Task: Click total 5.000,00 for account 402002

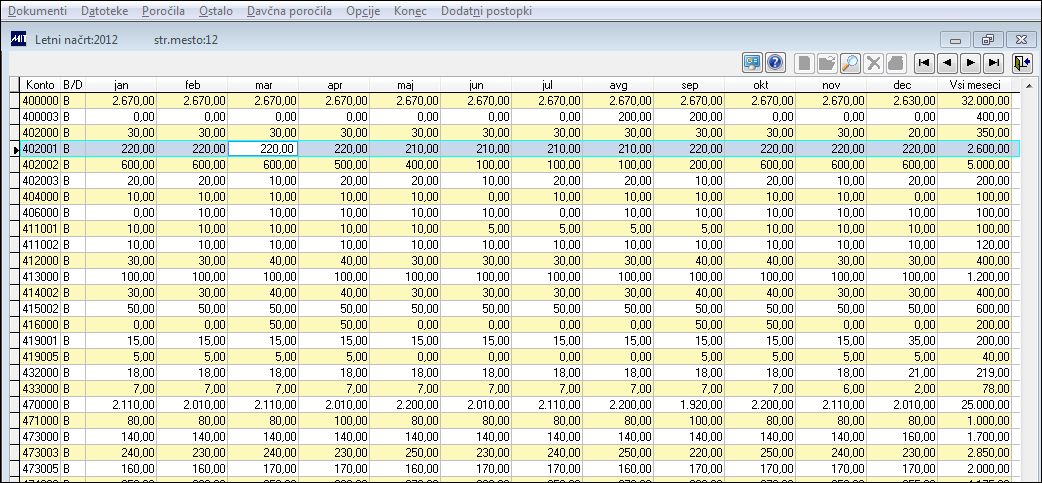Action: tap(974, 165)
